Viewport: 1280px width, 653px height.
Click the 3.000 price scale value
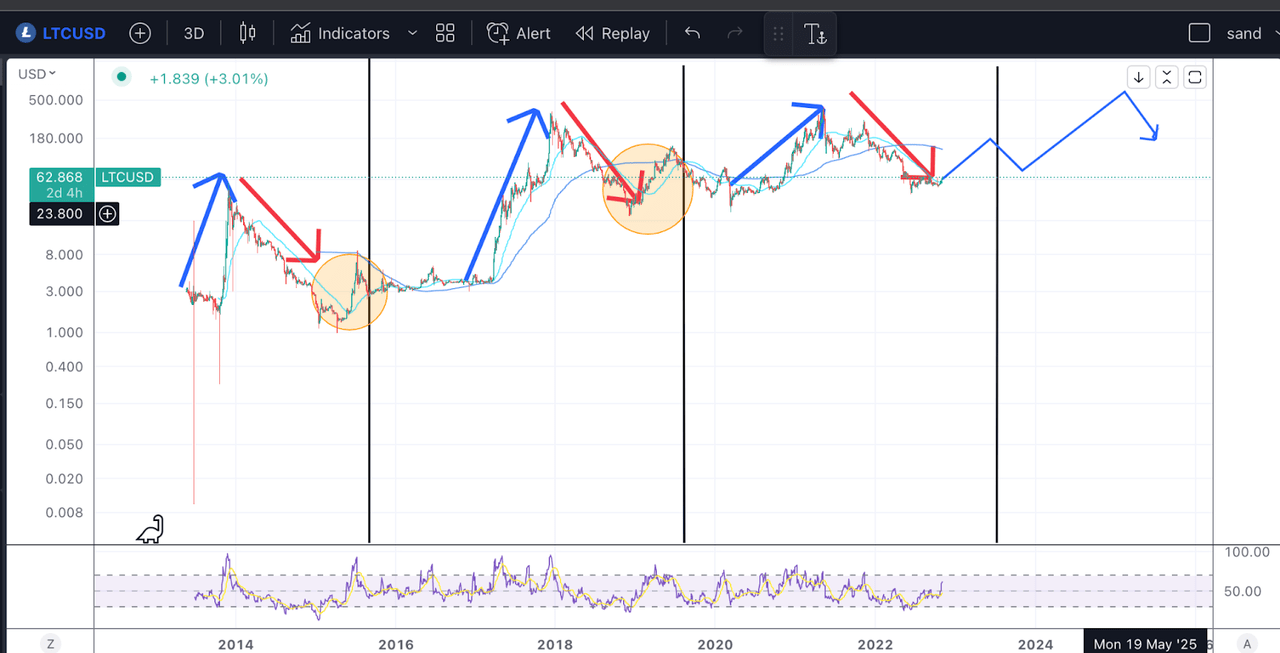[x=62, y=292]
